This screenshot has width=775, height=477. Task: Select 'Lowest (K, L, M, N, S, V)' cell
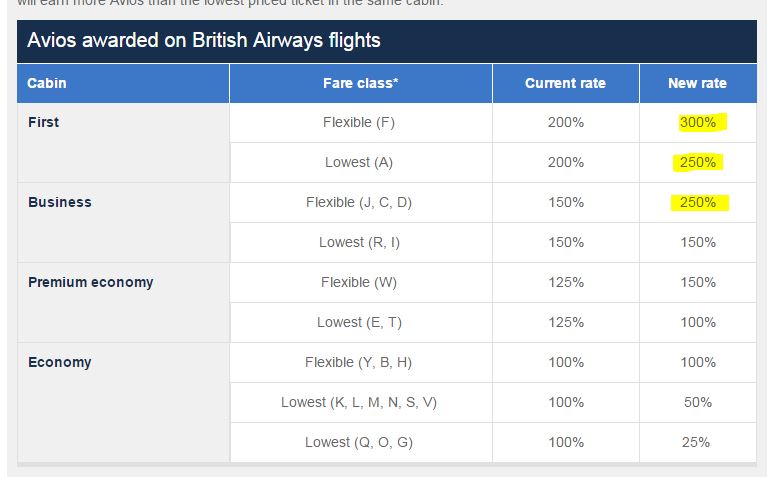pos(359,402)
